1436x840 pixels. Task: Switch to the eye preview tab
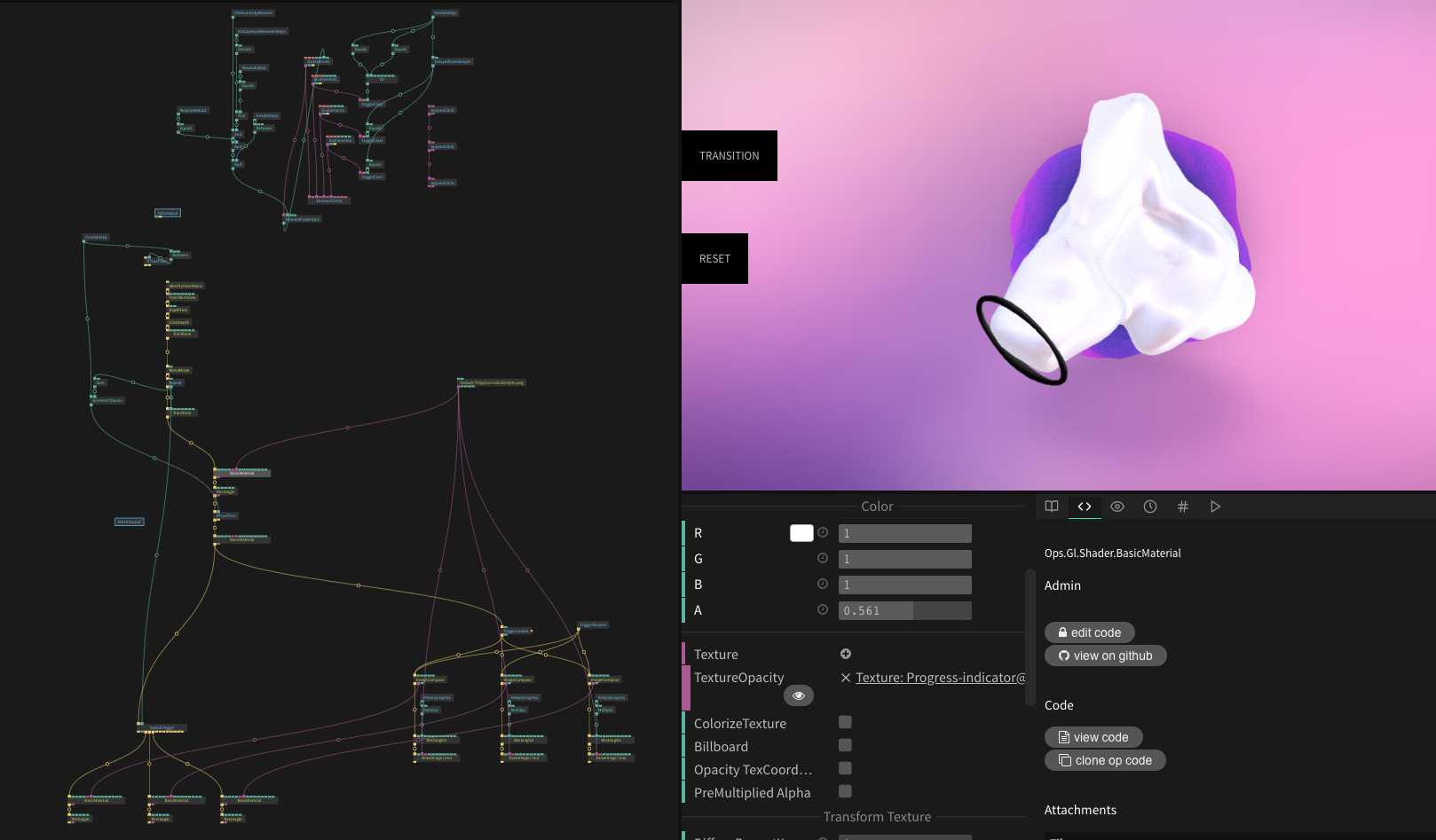click(x=1116, y=506)
